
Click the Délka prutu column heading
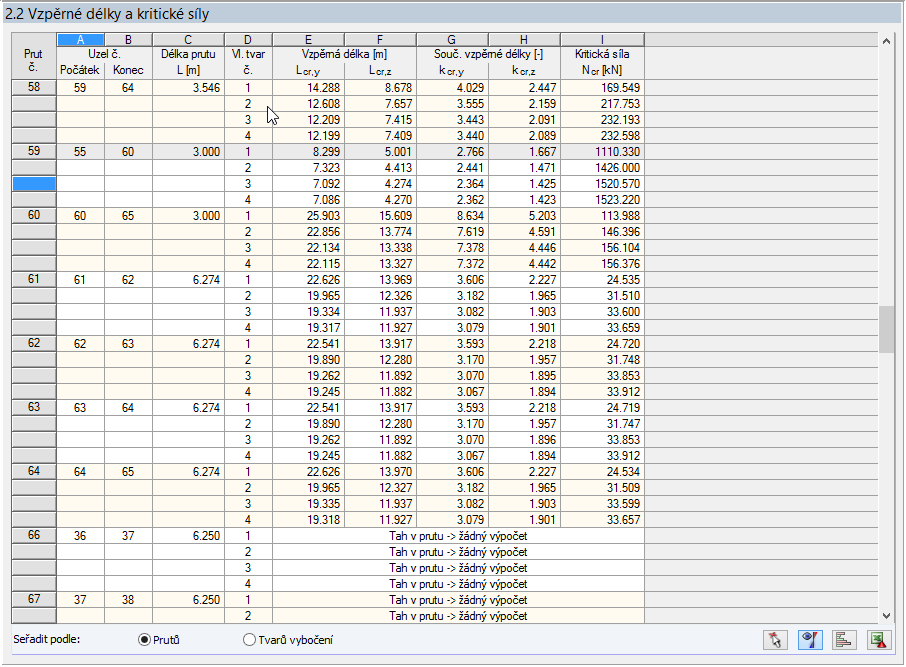coord(188,54)
